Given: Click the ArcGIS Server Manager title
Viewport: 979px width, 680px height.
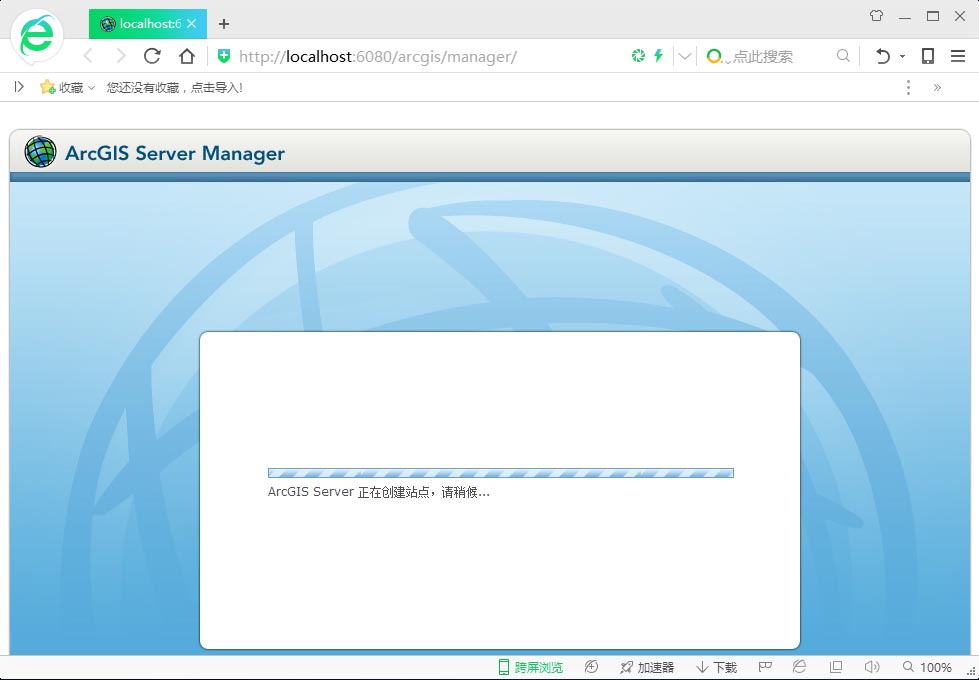Looking at the screenshot, I should [x=175, y=153].
